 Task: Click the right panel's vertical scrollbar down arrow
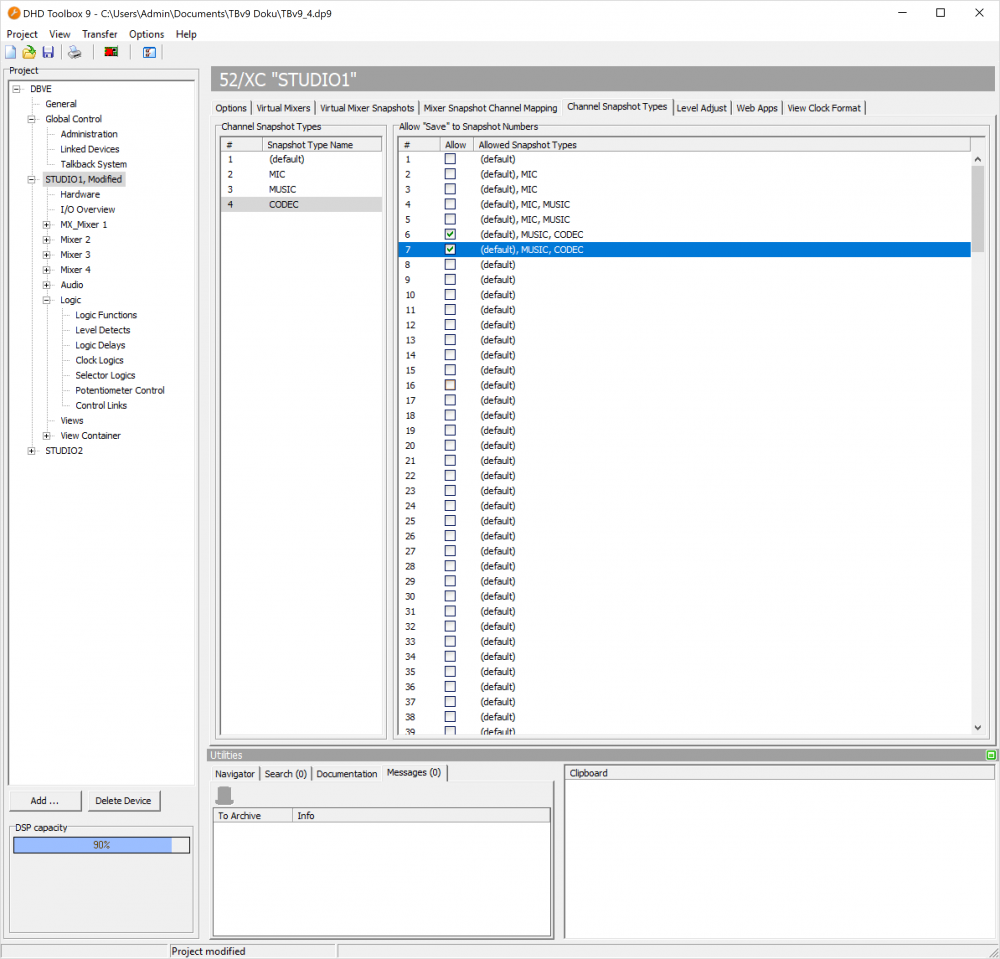coord(978,728)
